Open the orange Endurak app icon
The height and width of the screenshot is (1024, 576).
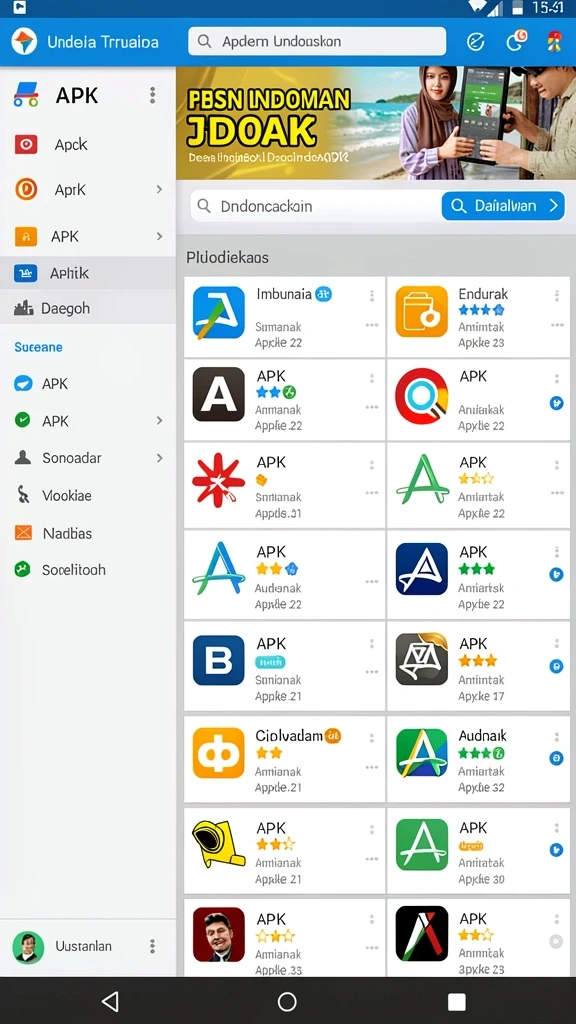coord(422,312)
